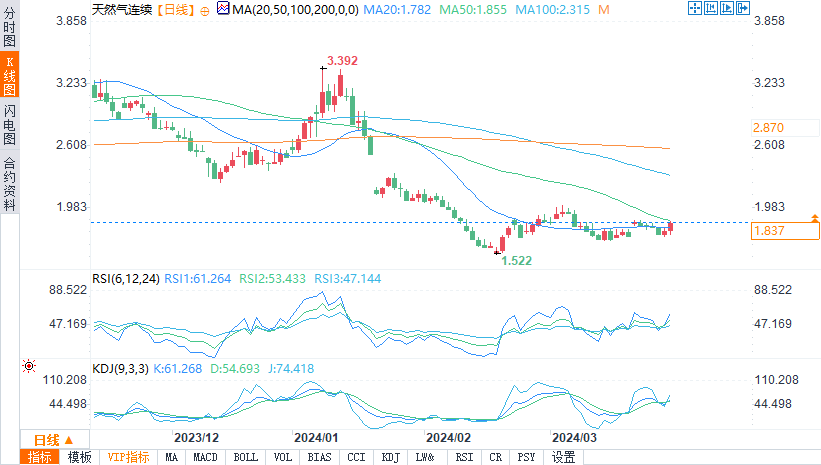The width and height of the screenshot is (821, 465).
Task: Click the MA20:1.782 value
Action: tap(397, 10)
